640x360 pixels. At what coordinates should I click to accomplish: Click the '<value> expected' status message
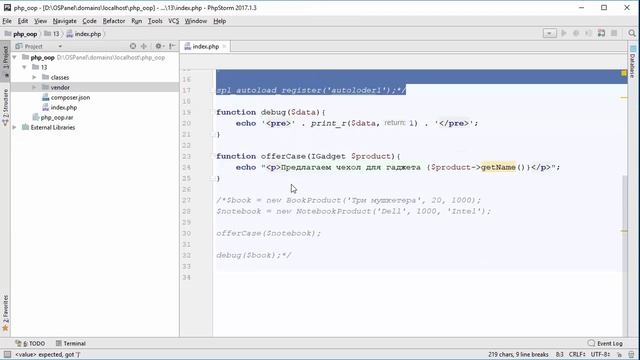pyautogui.click(x=47, y=354)
